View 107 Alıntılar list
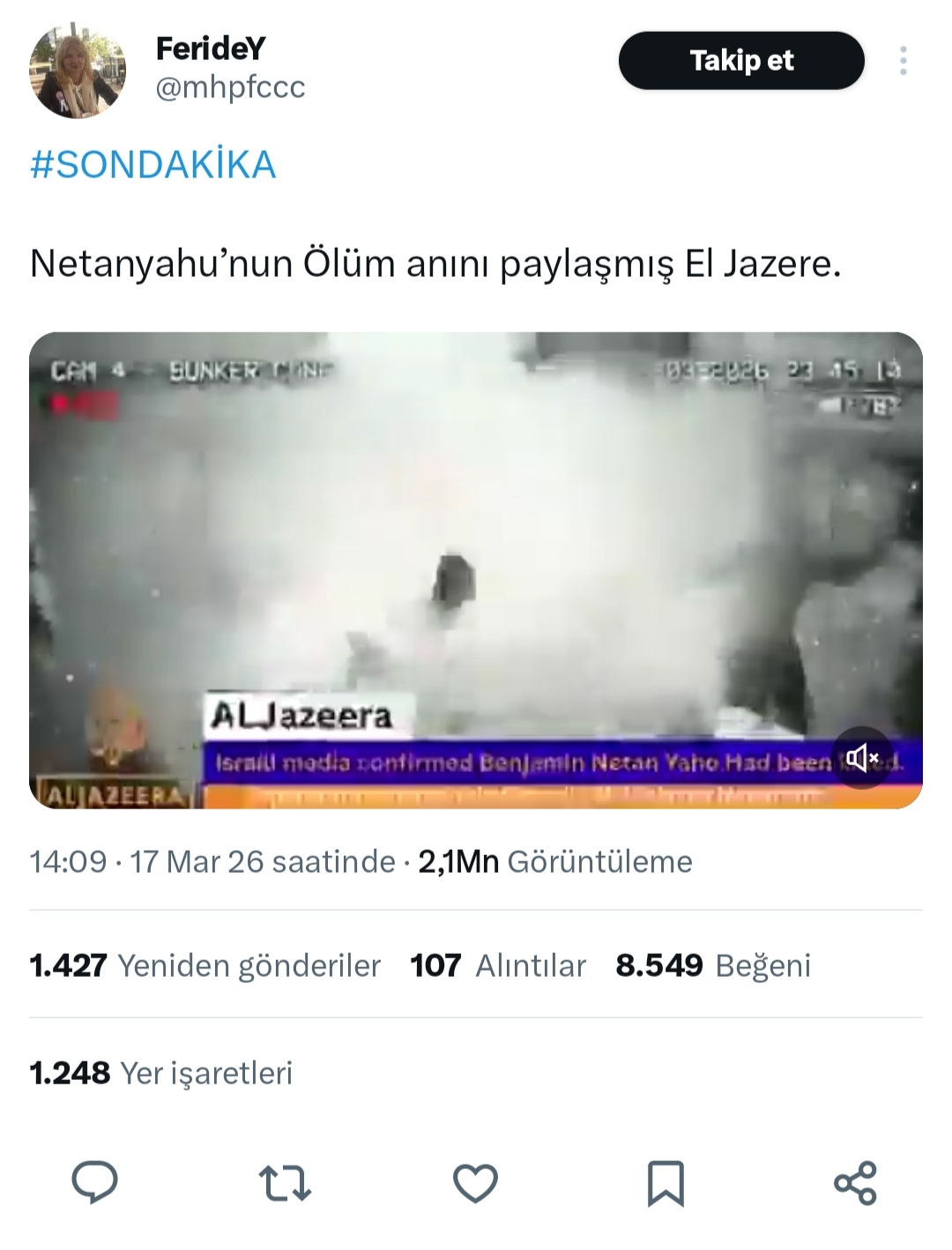The width and height of the screenshot is (952, 1250). (x=498, y=965)
